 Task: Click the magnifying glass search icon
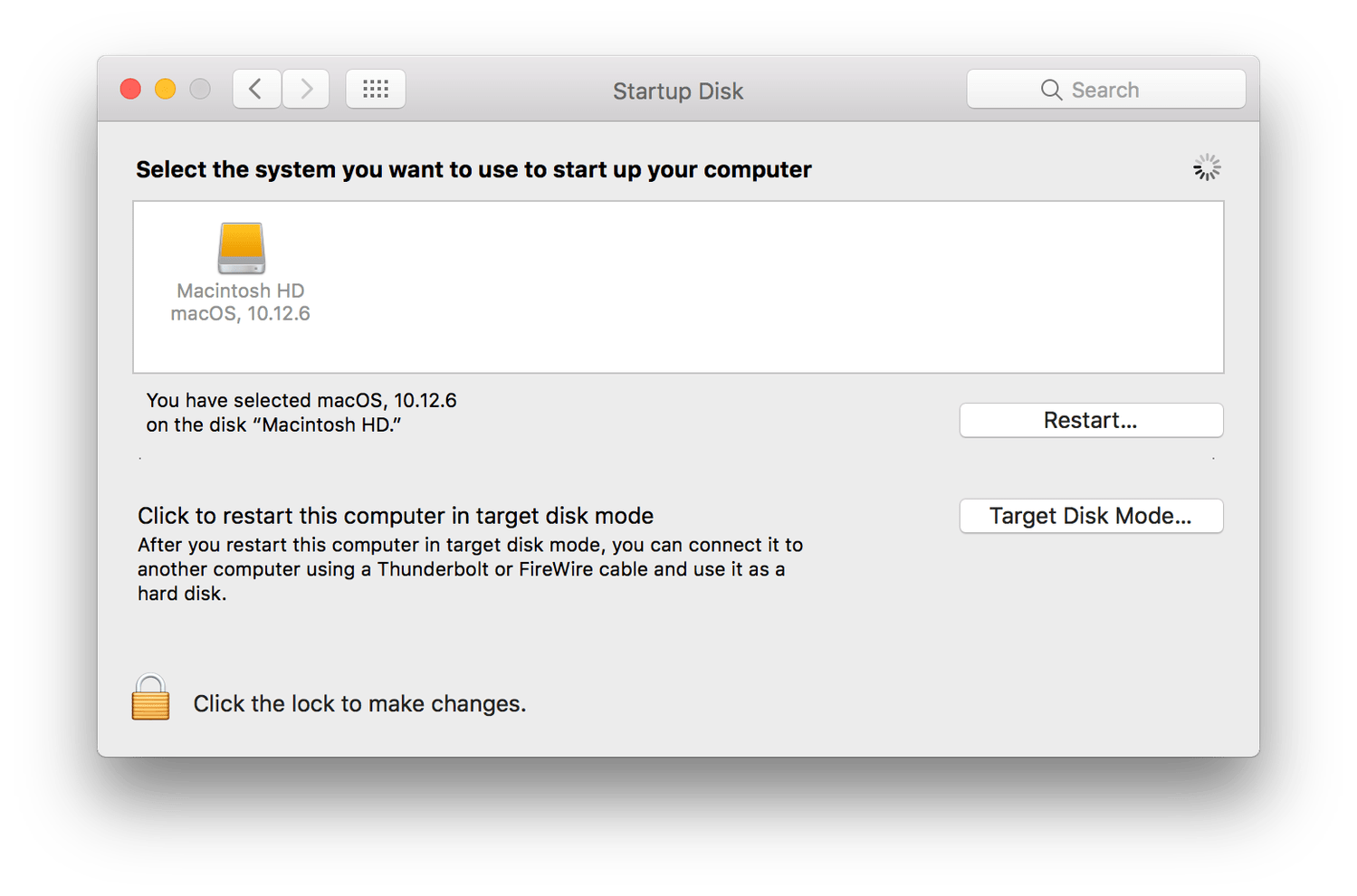[1050, 90]
